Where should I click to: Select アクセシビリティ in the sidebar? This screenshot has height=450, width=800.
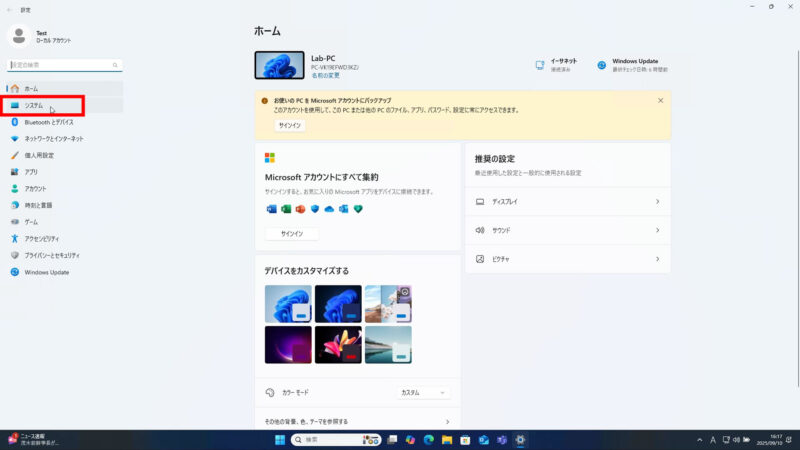click(x=41, y=239)
